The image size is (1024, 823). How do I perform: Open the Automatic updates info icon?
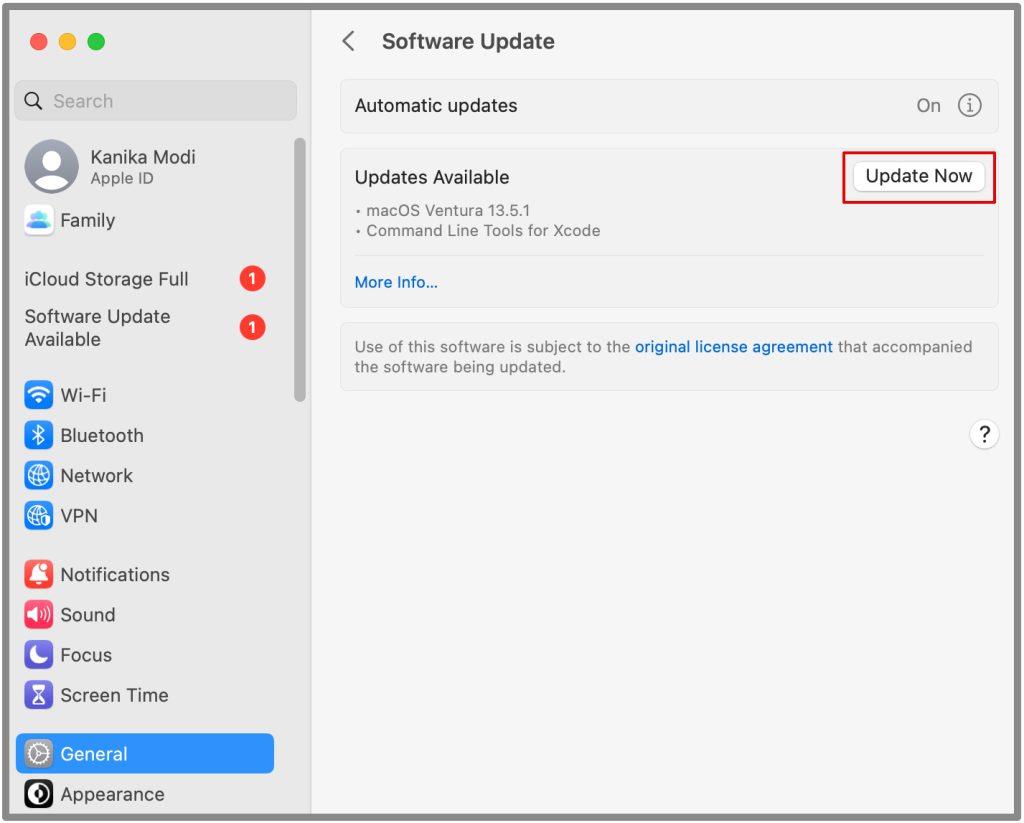tap(969, 105)
